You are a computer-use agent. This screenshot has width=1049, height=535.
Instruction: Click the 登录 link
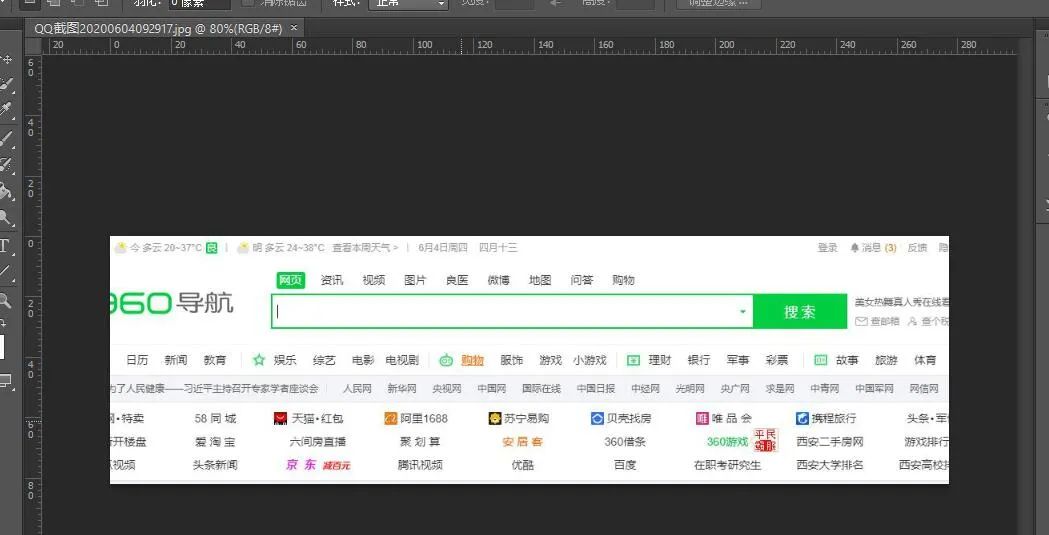point(828,247)
